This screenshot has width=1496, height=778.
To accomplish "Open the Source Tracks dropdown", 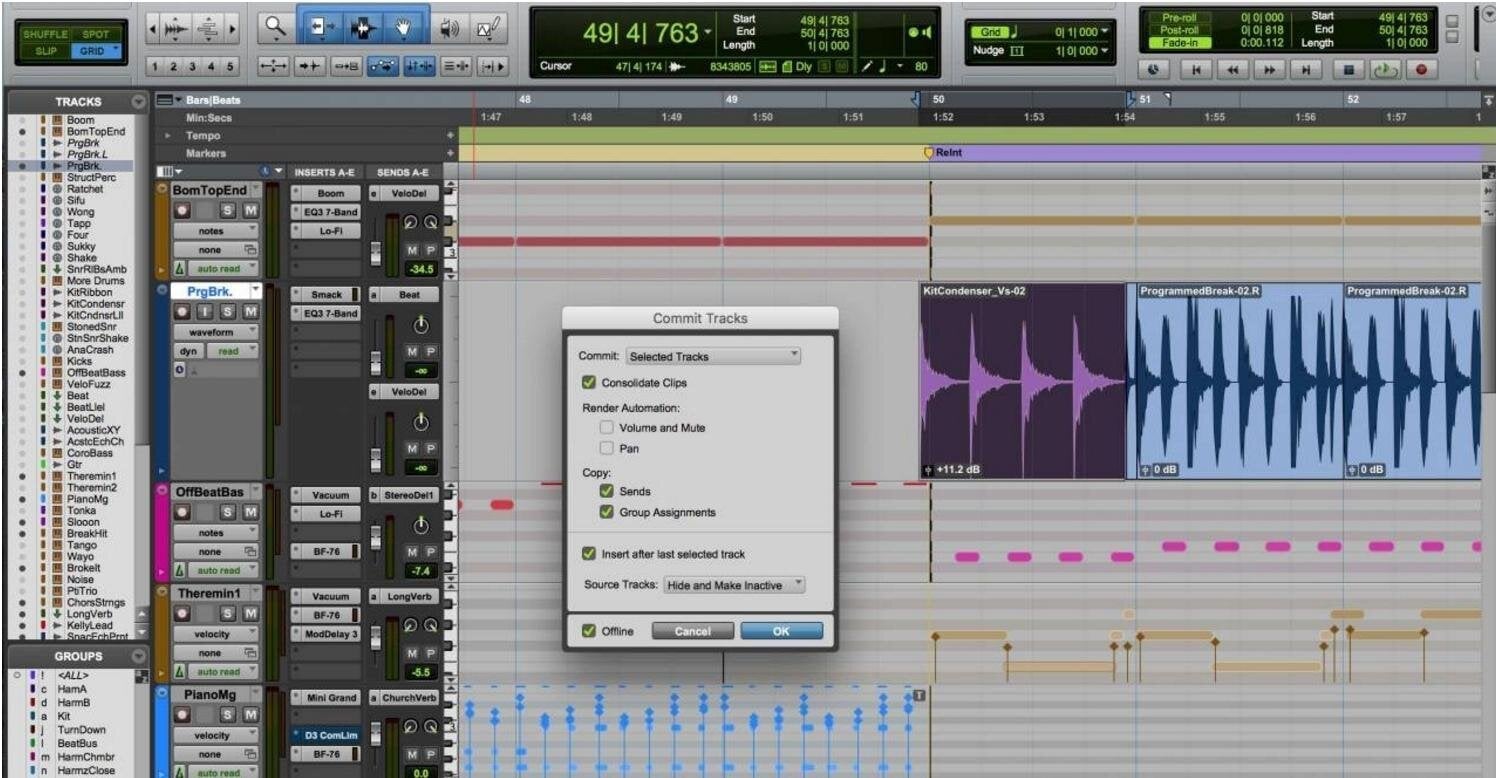I will click(733, 585).
